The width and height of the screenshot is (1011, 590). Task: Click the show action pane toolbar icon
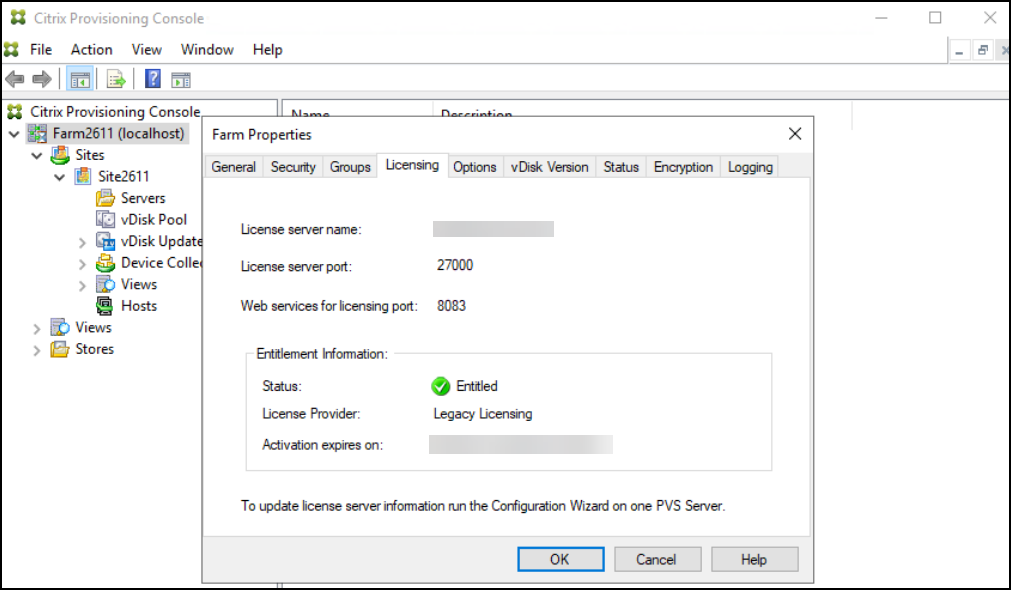(181, 79)
